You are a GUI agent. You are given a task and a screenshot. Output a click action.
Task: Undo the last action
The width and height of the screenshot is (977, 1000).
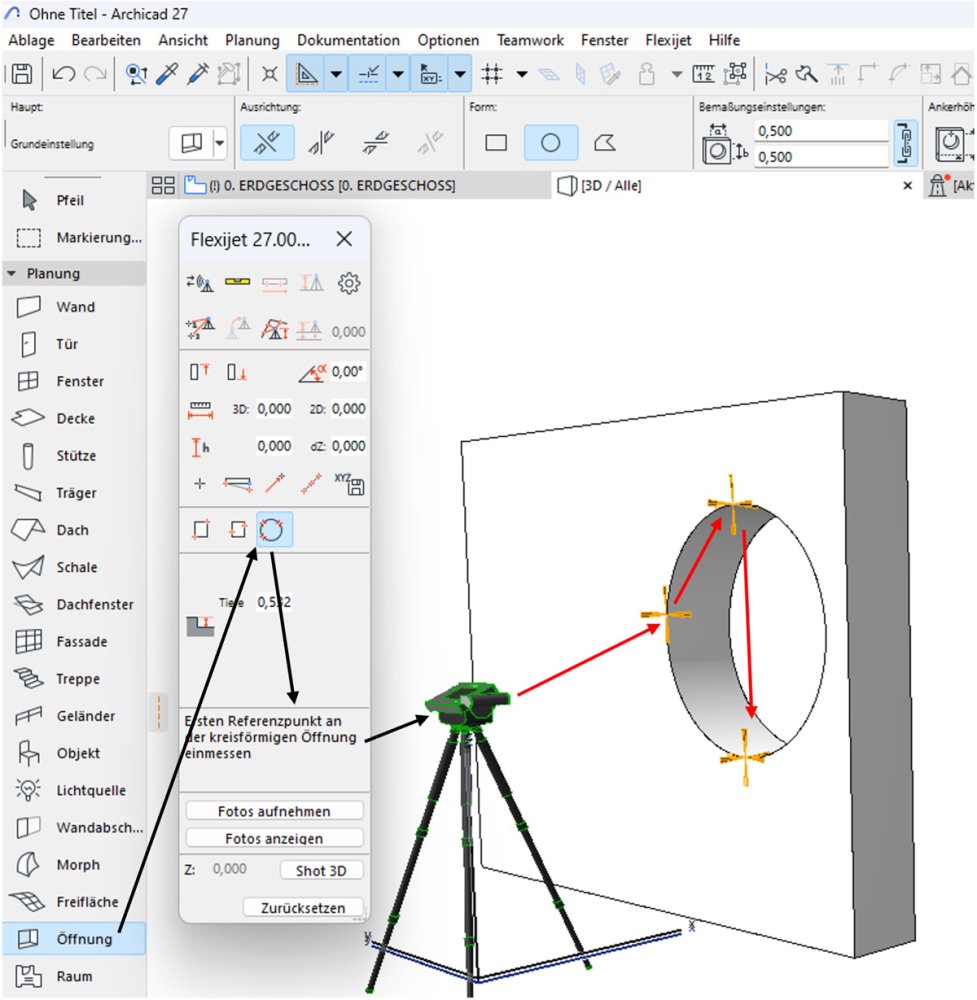click(63, 74)
